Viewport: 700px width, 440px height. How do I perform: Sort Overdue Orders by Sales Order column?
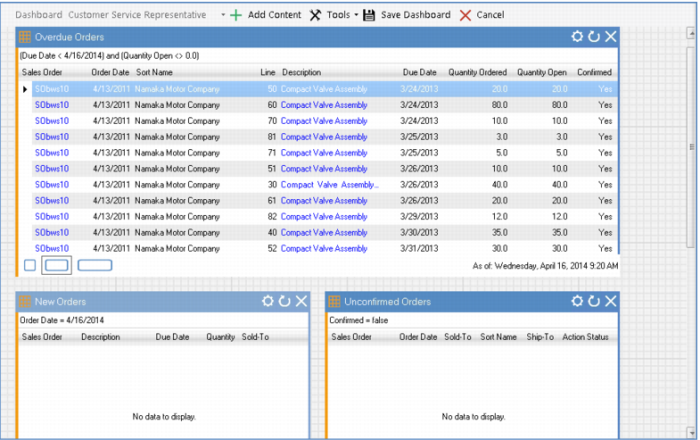coord(42,72)
